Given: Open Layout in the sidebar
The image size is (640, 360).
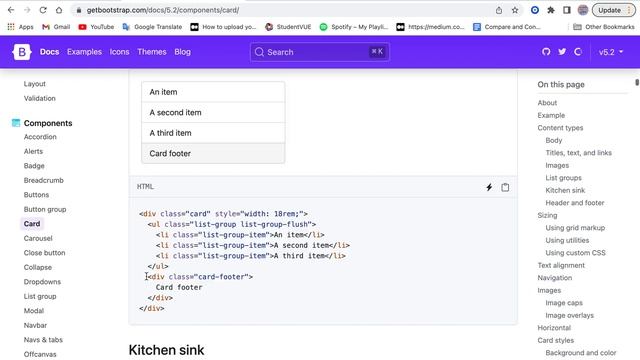Looking at the screenshot, I should pos(35,84).
